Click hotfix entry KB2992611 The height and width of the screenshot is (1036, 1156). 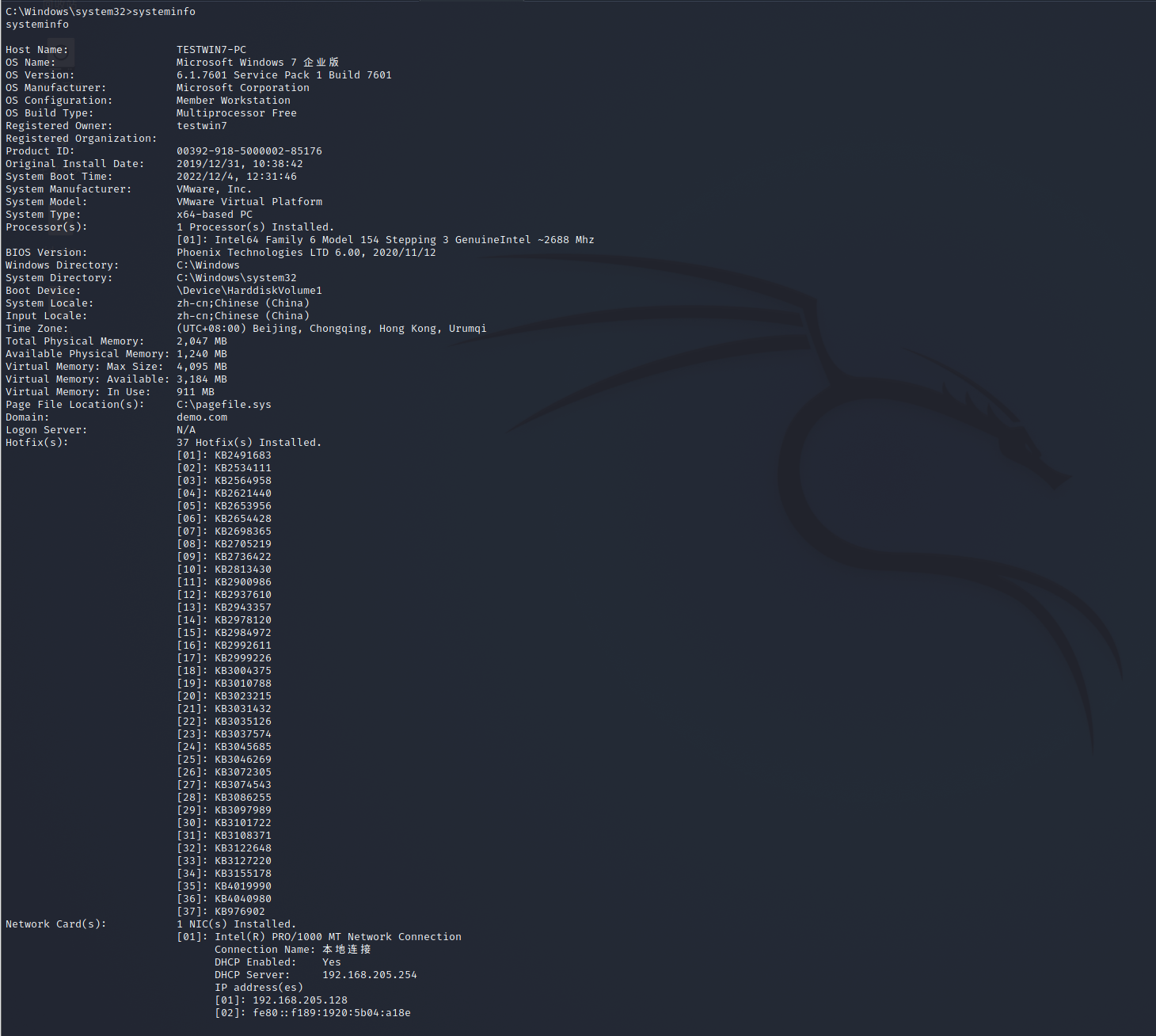click(x=243, y=646)
